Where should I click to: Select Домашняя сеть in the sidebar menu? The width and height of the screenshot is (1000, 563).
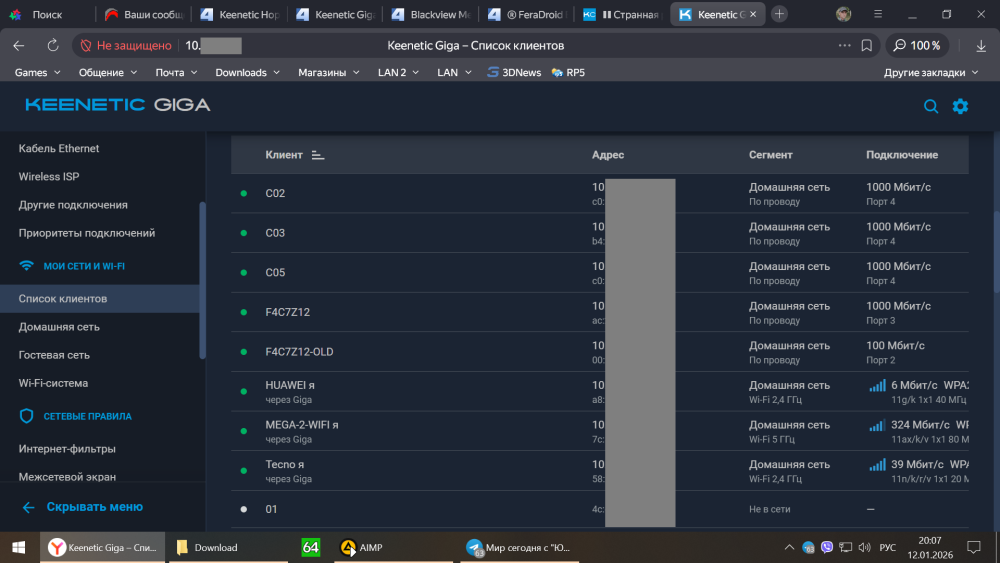pos(59,327)
